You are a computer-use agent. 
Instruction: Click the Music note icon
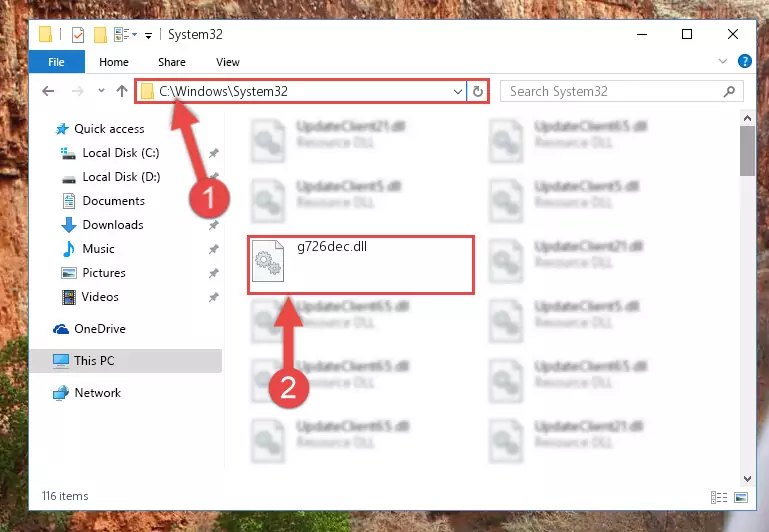pos(69,249)
